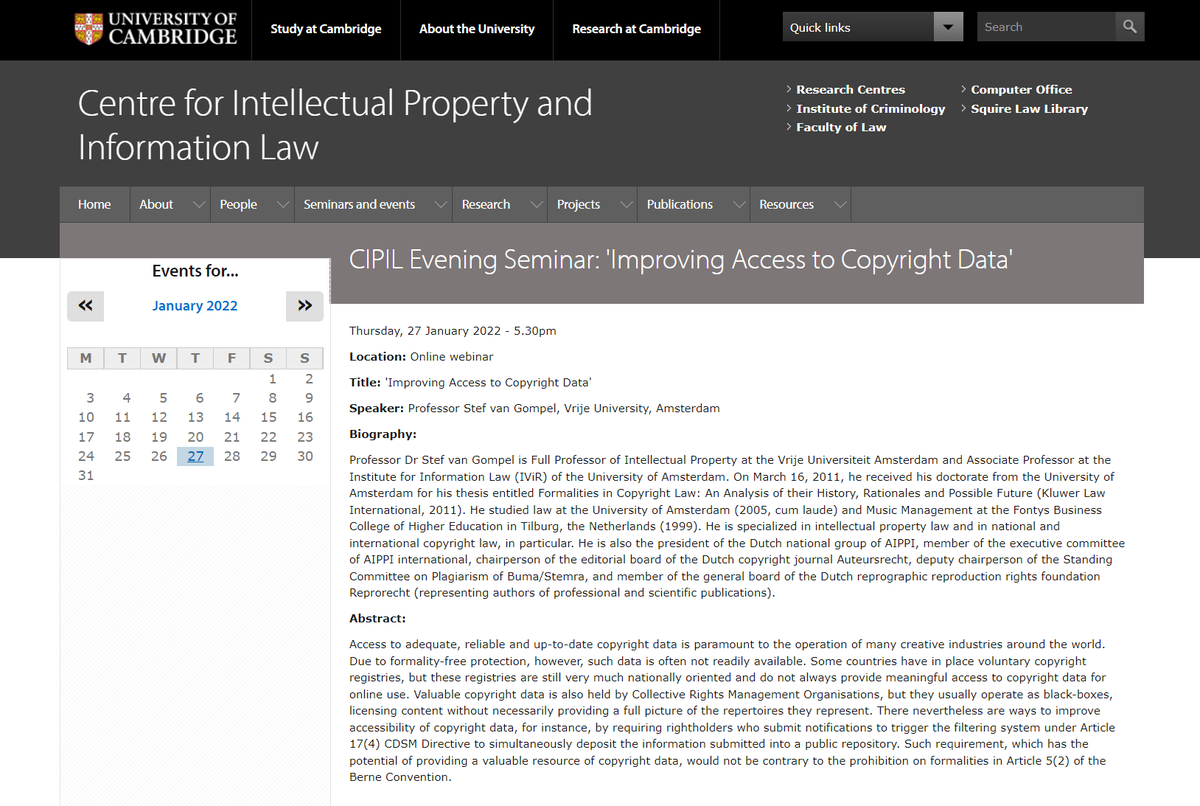Image resolution: width=1200 pixels, height=806 pixels.
Task: Click day 5 in the calendar
Action: (x=163, y=398)
